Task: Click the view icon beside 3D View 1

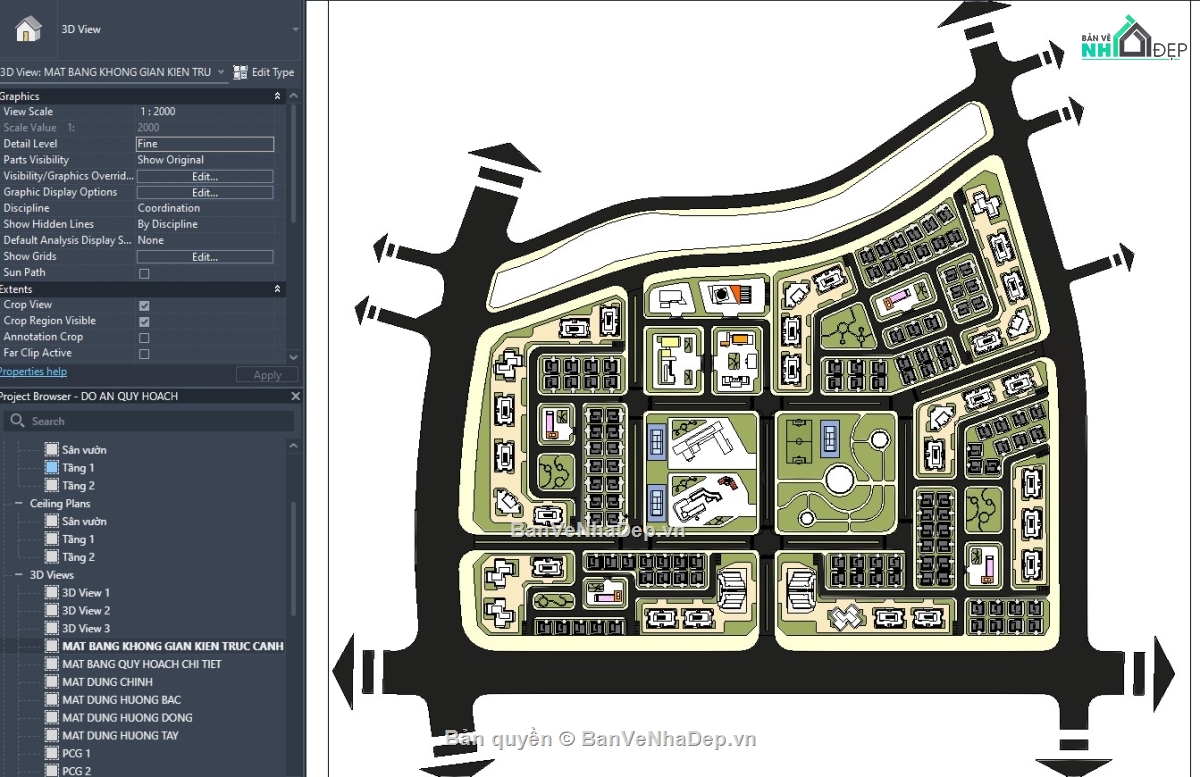Action: coord(52,593)
